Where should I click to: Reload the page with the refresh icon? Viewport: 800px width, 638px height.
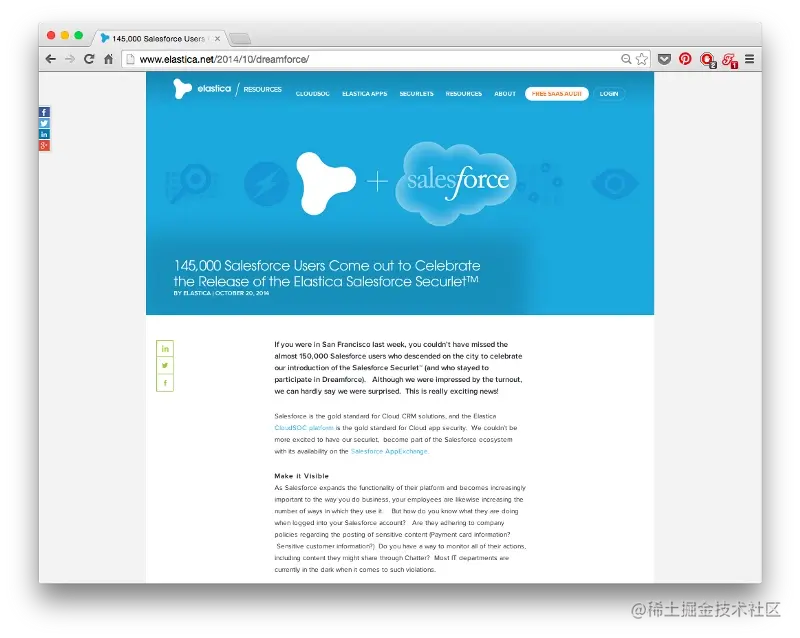(89, 59)
